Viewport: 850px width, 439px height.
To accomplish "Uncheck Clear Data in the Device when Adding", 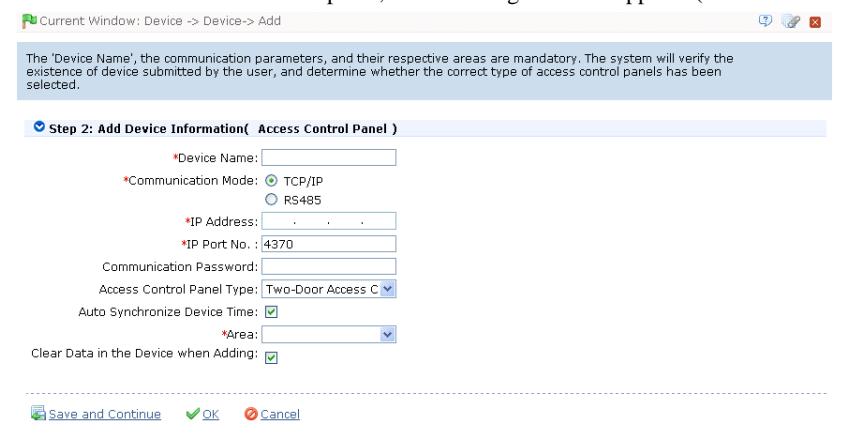I will click(x=271, y=358).
